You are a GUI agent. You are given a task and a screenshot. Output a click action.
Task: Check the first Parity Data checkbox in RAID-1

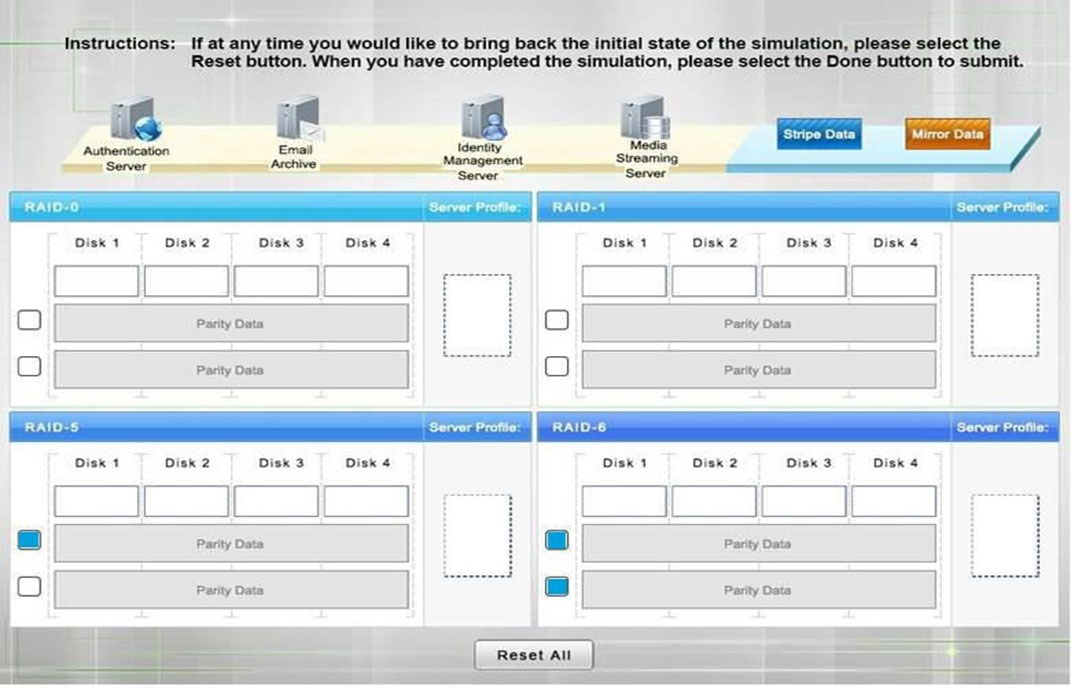[x=557, y=320]
